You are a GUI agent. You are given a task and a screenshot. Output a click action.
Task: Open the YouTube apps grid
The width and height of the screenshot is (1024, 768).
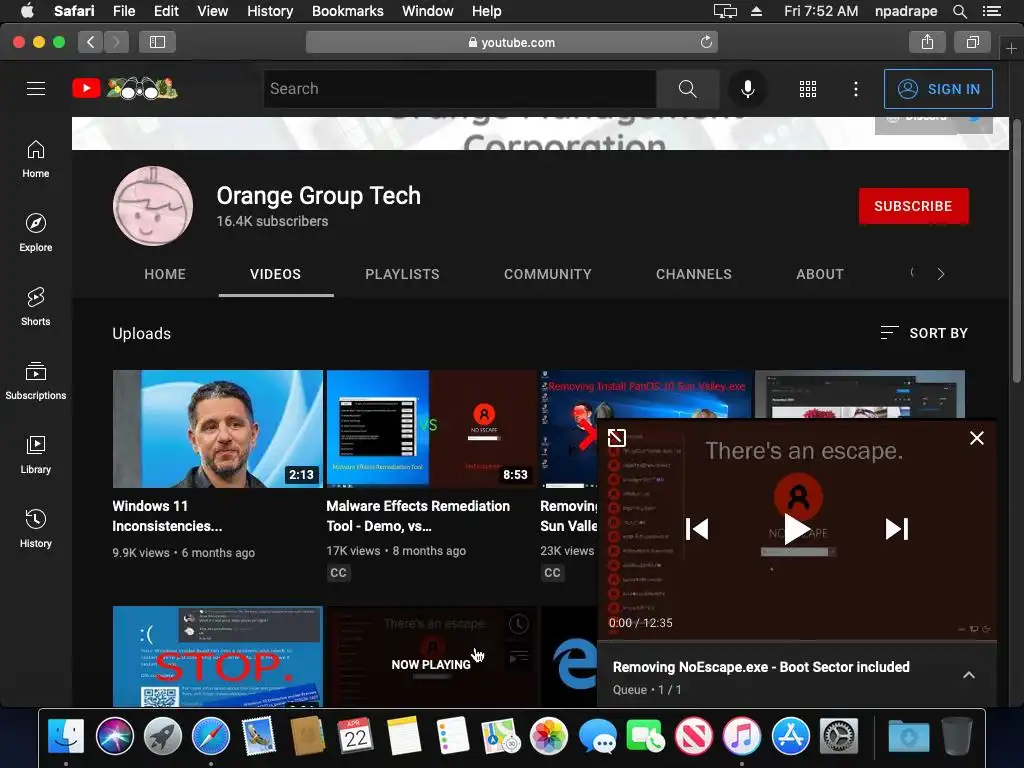[x=808, y=89]
